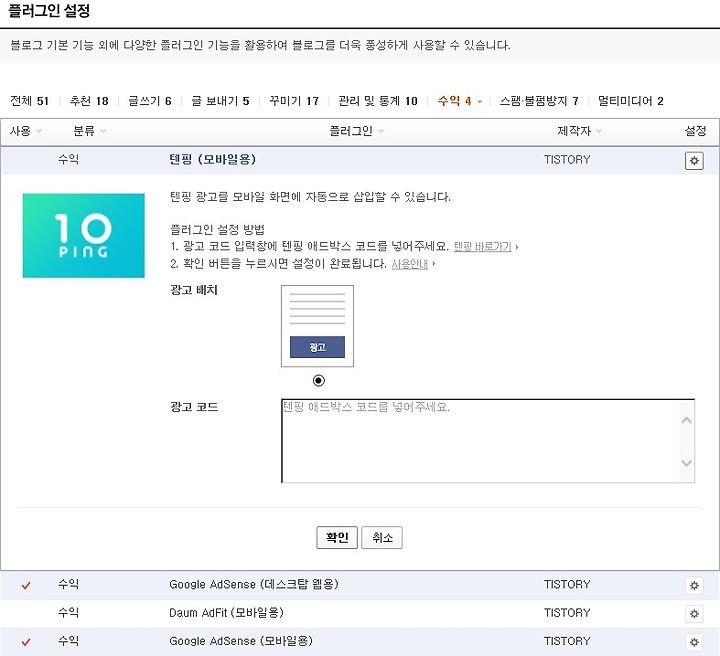Sort by 플러그인 column header
This screenshot has height=656, width=720.
coord(356,131)
